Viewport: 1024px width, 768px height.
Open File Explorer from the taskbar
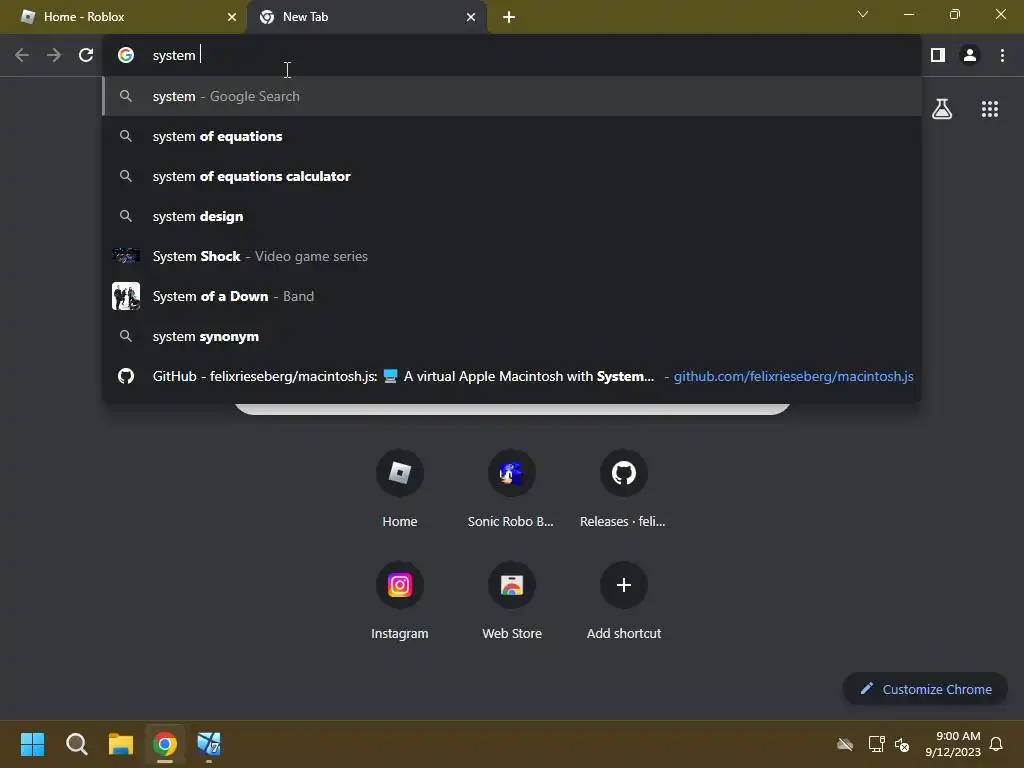point(121,744)
